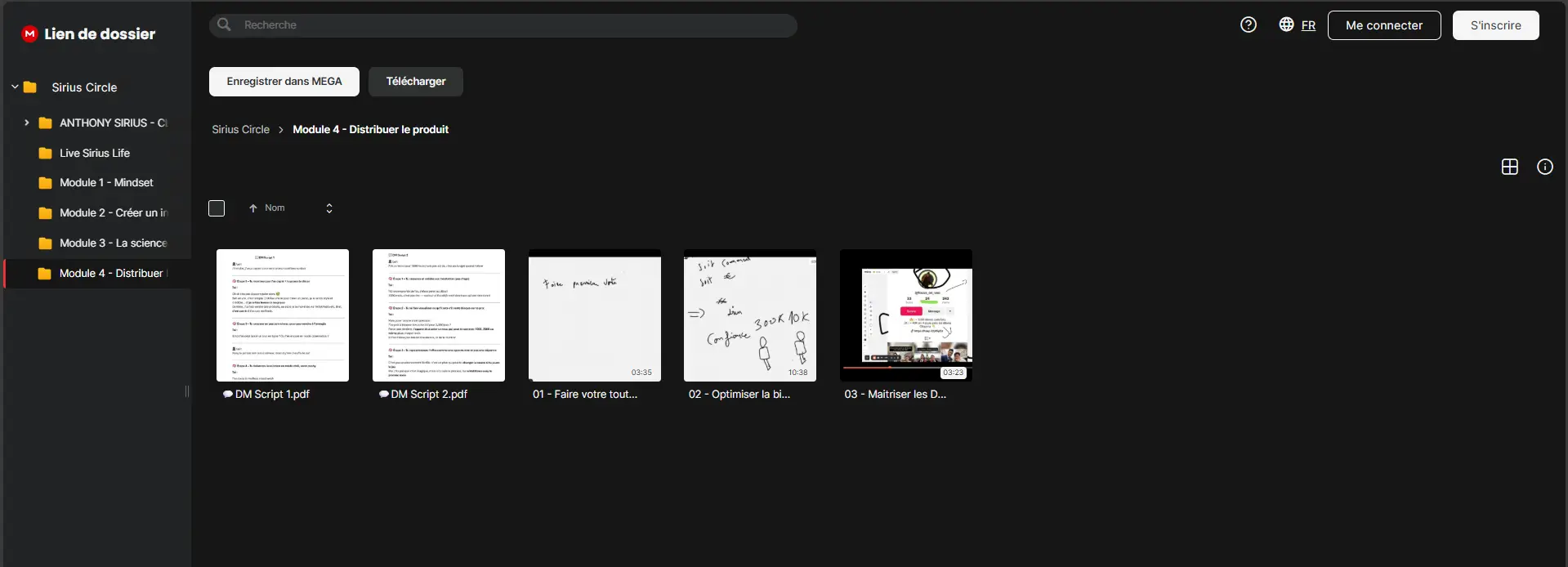
Task: Tick the select-all checkbox
Action: (x=217, y=208)
